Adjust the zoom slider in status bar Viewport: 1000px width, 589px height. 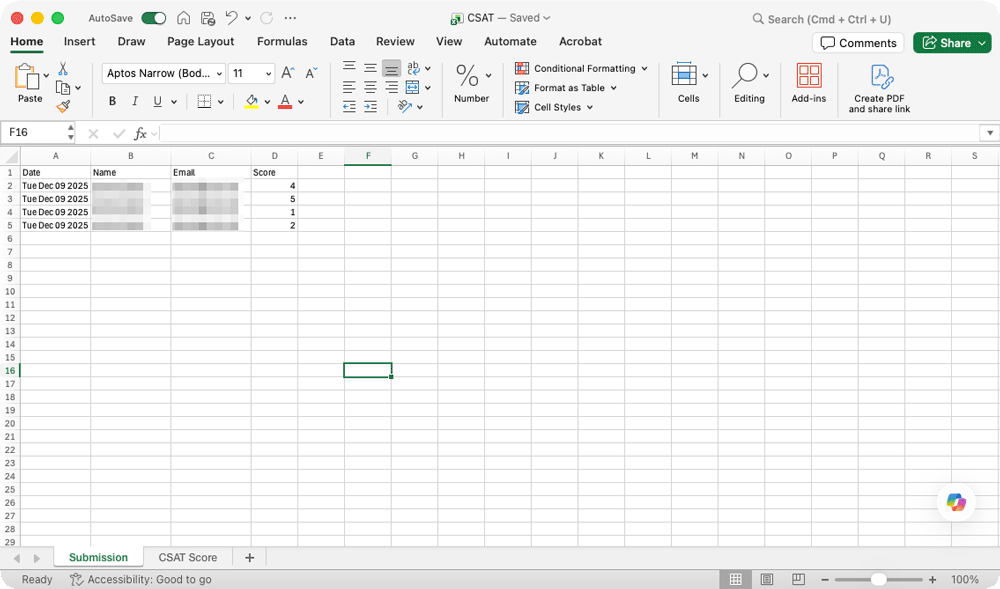878,580
